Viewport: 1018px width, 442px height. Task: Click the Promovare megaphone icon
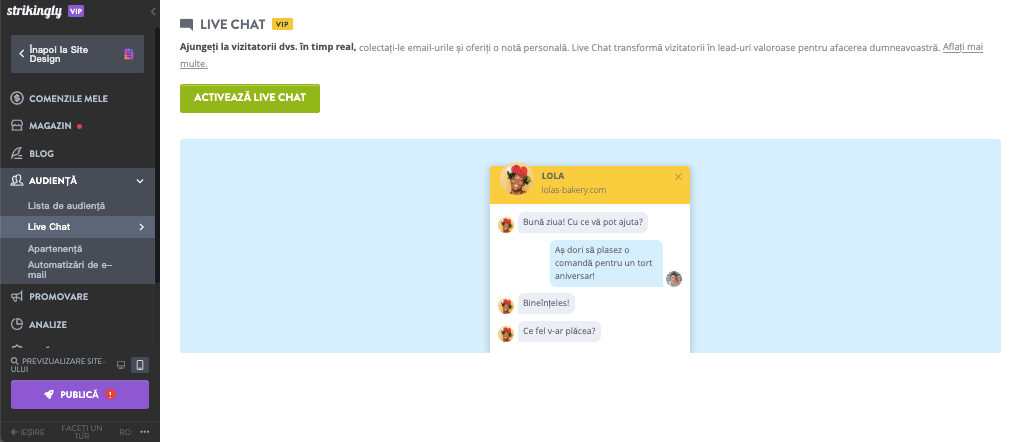[x=18, y=297]
